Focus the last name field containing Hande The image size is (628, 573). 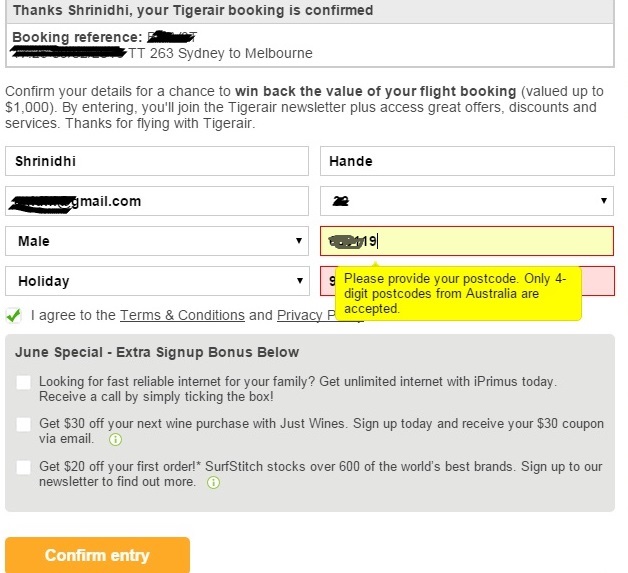tap(467, 161)
